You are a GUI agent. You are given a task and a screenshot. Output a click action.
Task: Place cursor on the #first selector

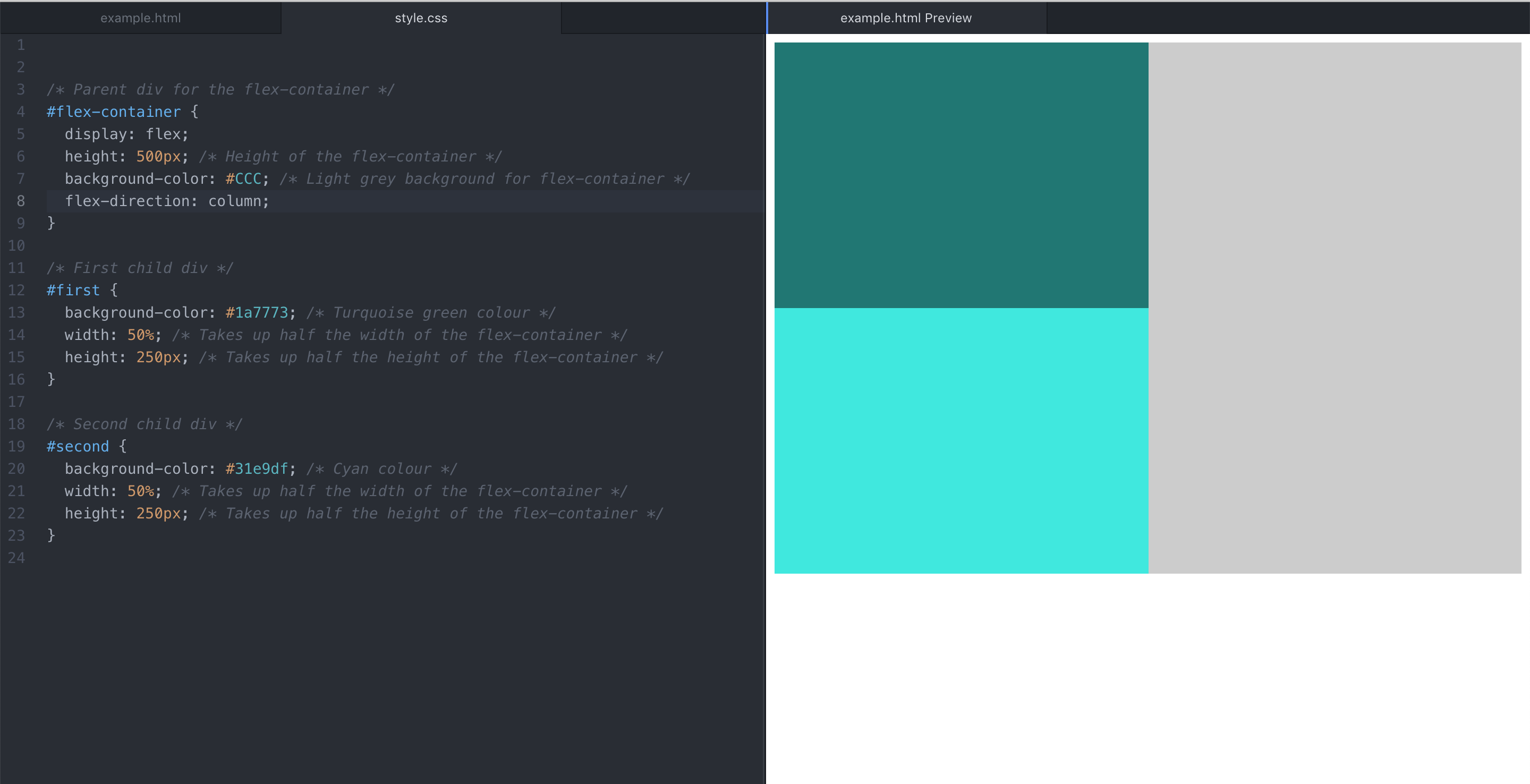(x=73, y=290)
